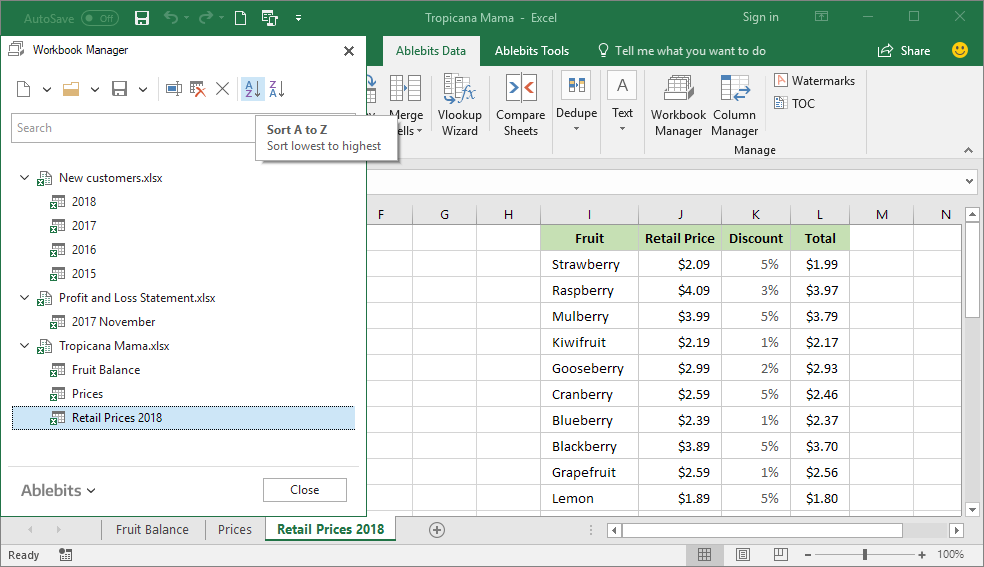Open Compare Sheets tool
The height and width of the screenshot is (567, 984).
point(520,105)
